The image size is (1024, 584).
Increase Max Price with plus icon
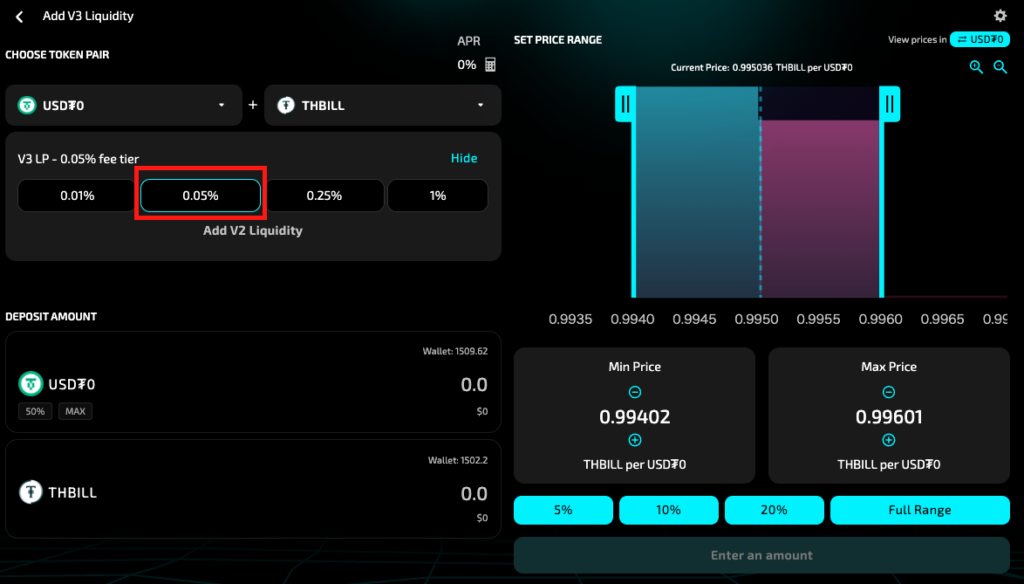[x=889, y=440]
